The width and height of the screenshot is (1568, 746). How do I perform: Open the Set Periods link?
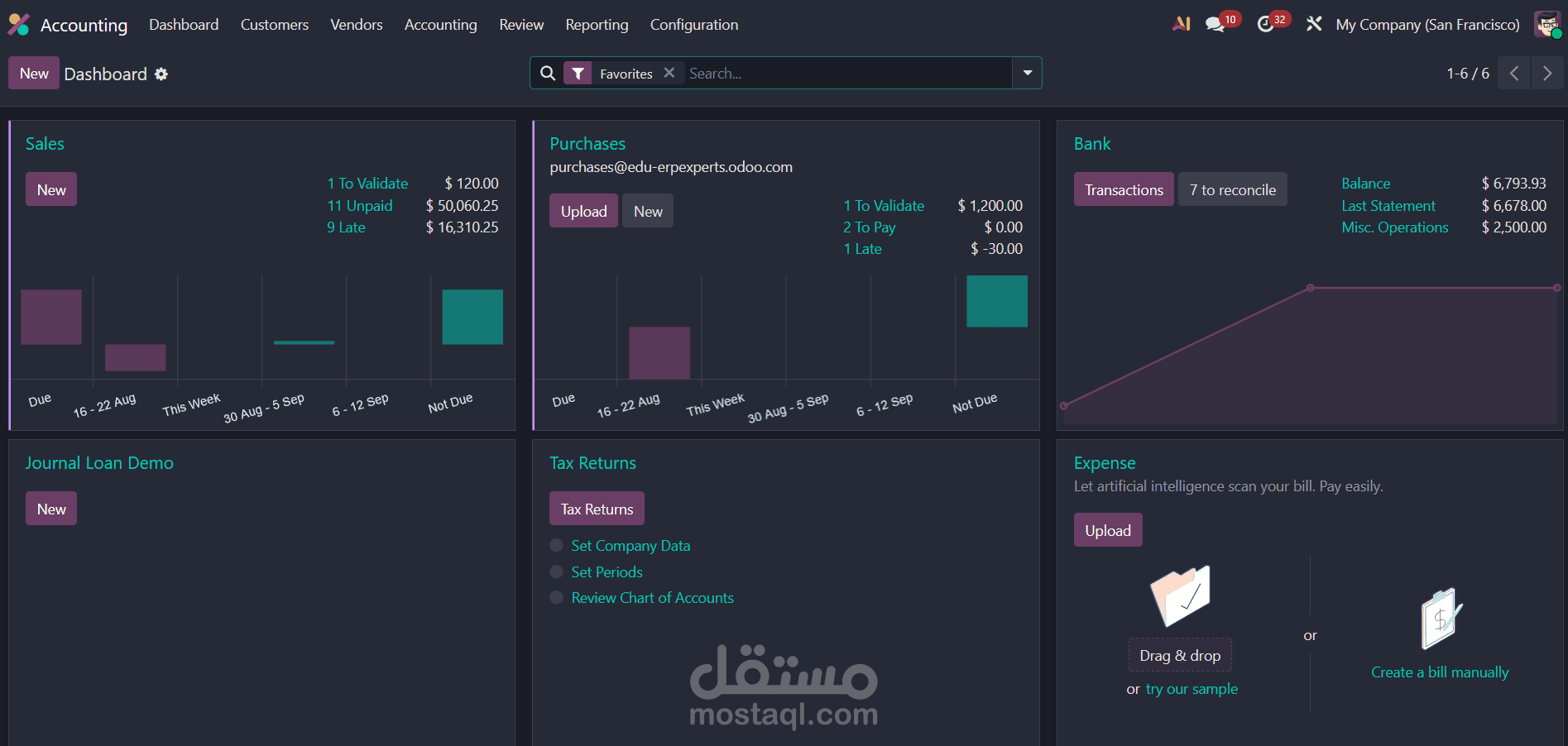click(607, 572)
